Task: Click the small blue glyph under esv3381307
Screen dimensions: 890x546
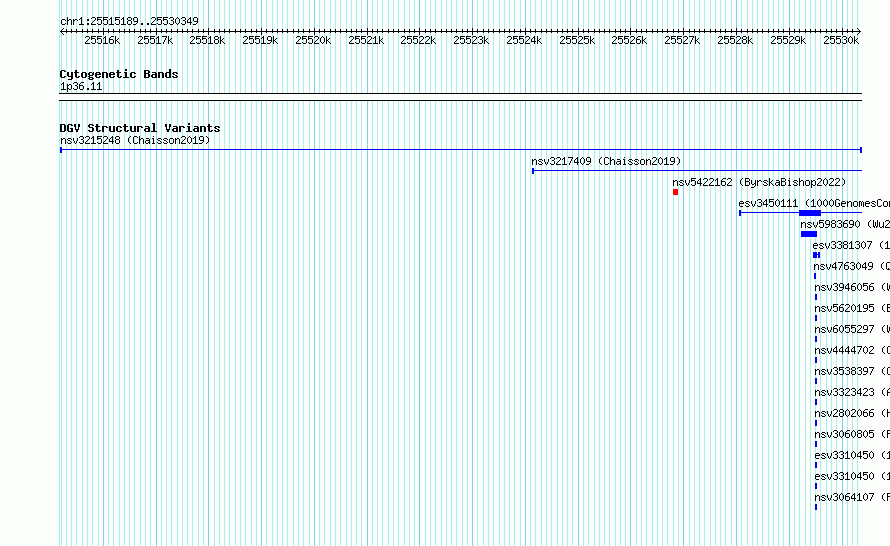Action: click(x=816, y=255)
